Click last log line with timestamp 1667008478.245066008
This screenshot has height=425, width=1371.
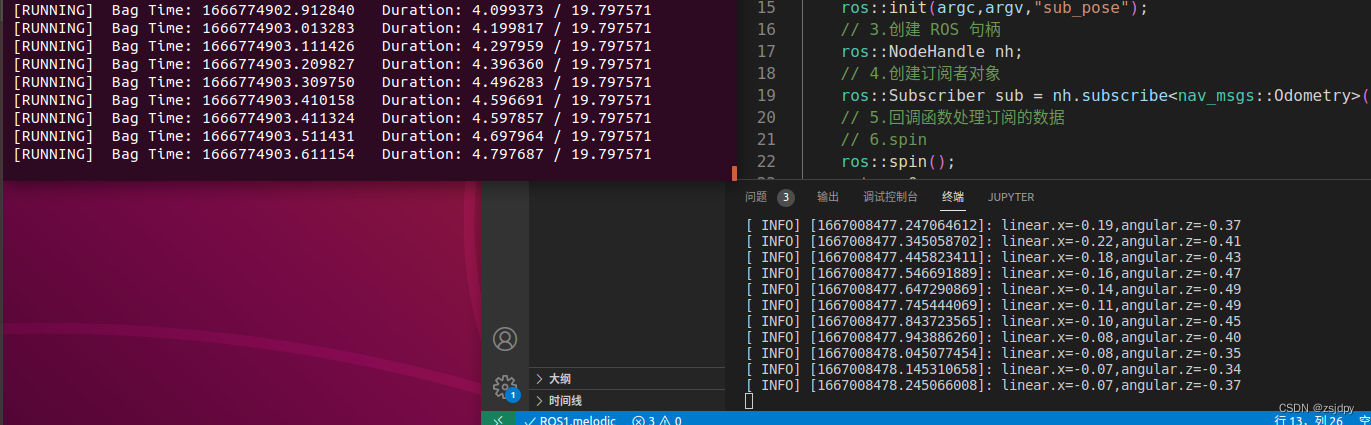993,385
